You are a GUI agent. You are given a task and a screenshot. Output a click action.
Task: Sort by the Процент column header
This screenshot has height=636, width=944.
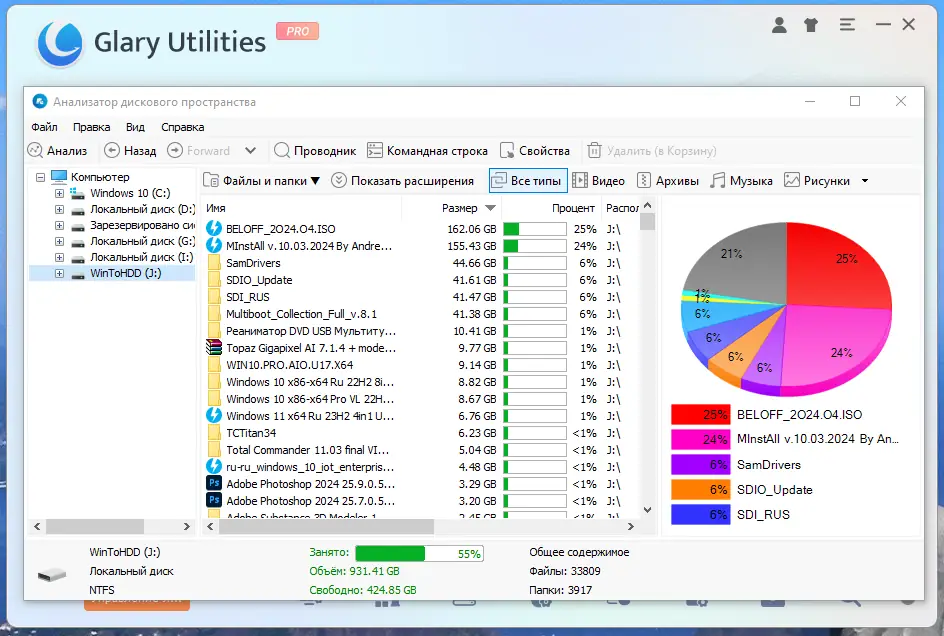click(x=551, y=208)
